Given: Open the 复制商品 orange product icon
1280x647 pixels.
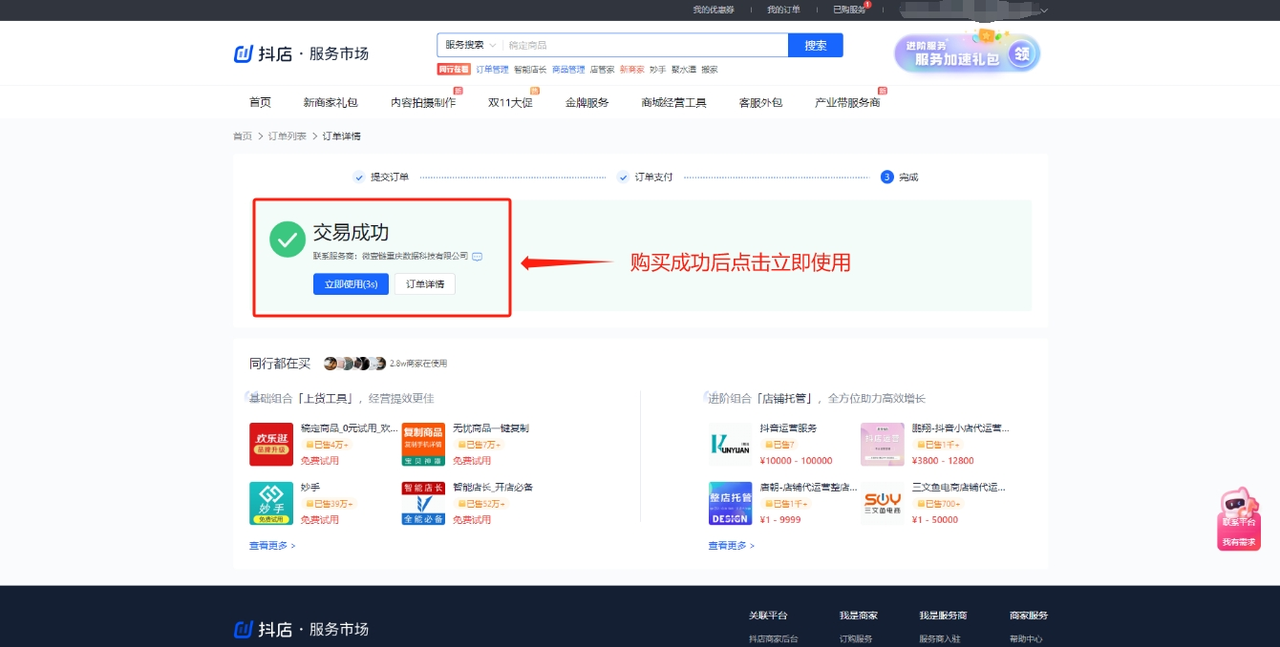Looking at the screenshot, I should (423, 444).
